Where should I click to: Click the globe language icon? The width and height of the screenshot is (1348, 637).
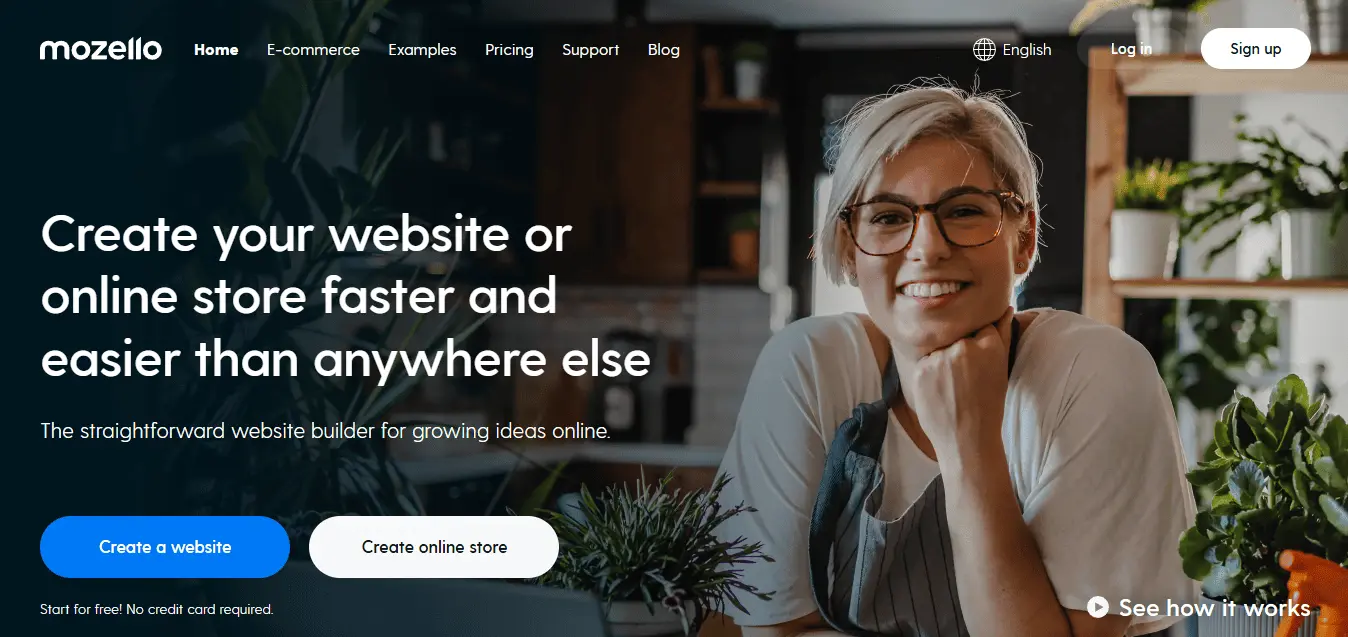pyautogui.click(x=984, y=49)
